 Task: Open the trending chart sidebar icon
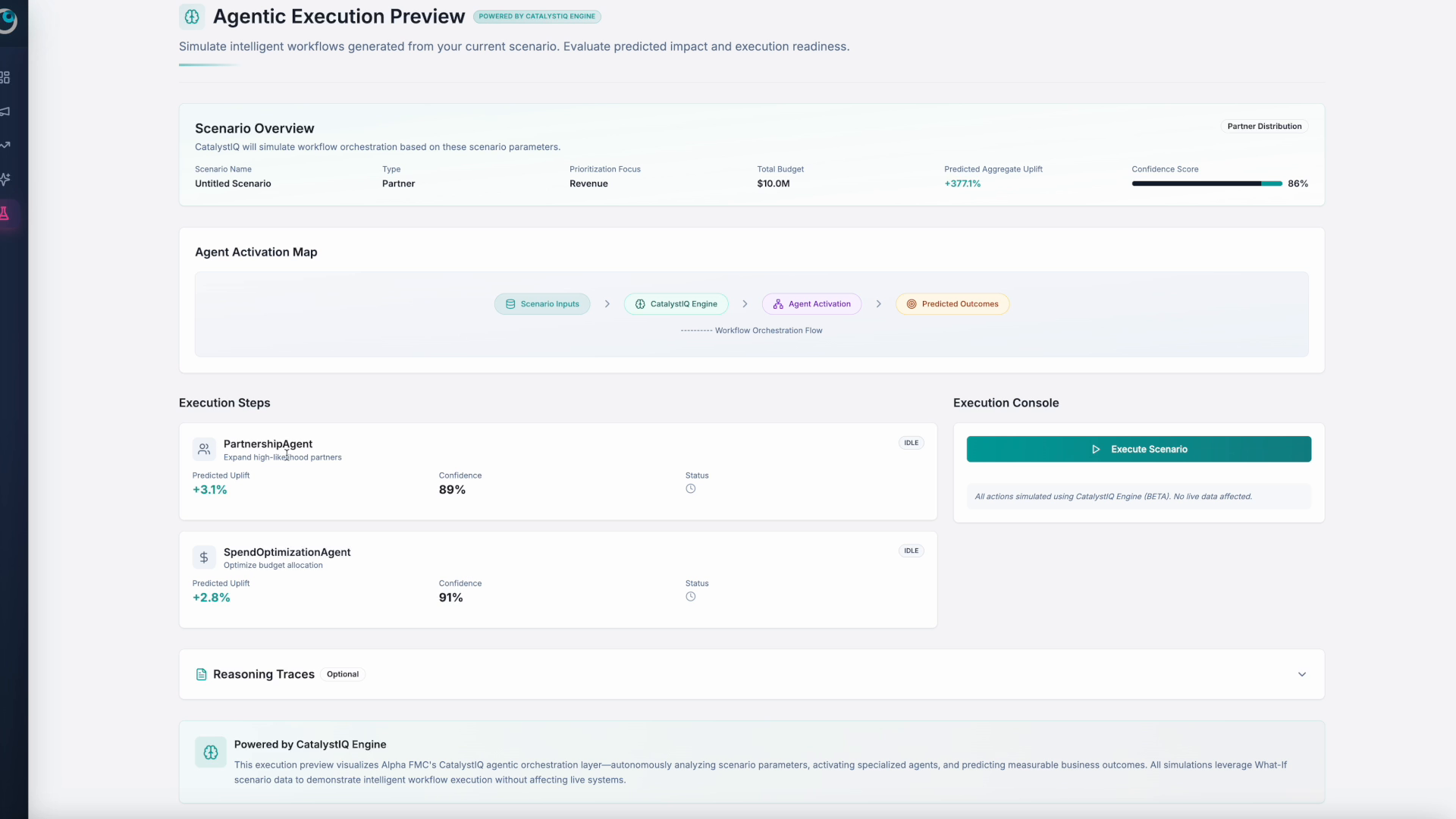pos(6,145)
